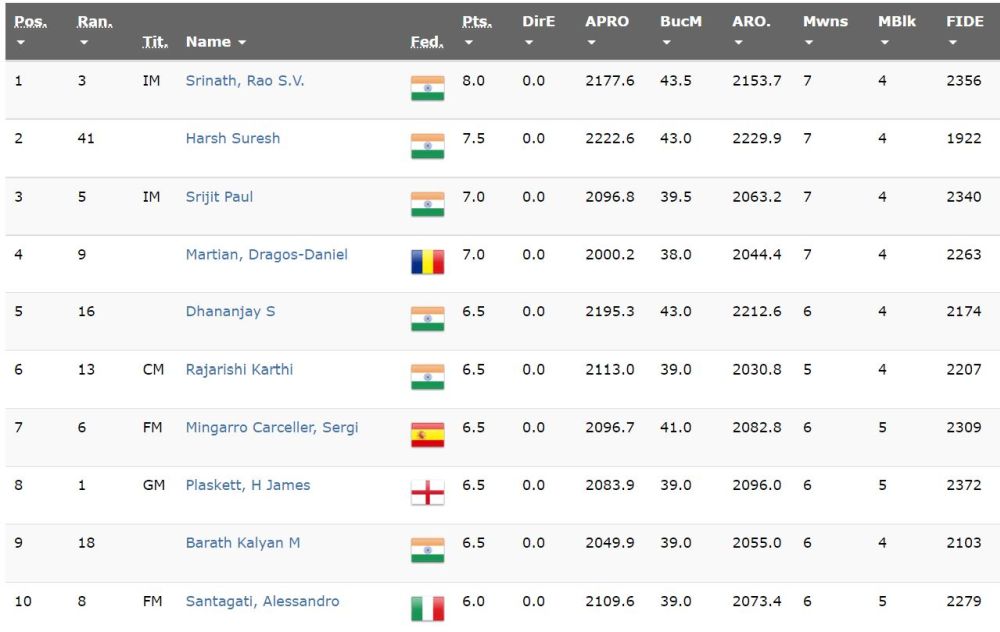This screenshot has height=632, width=1000.
Task: Click the England flag beside Plaskett, H James
Action: (427, 492)
